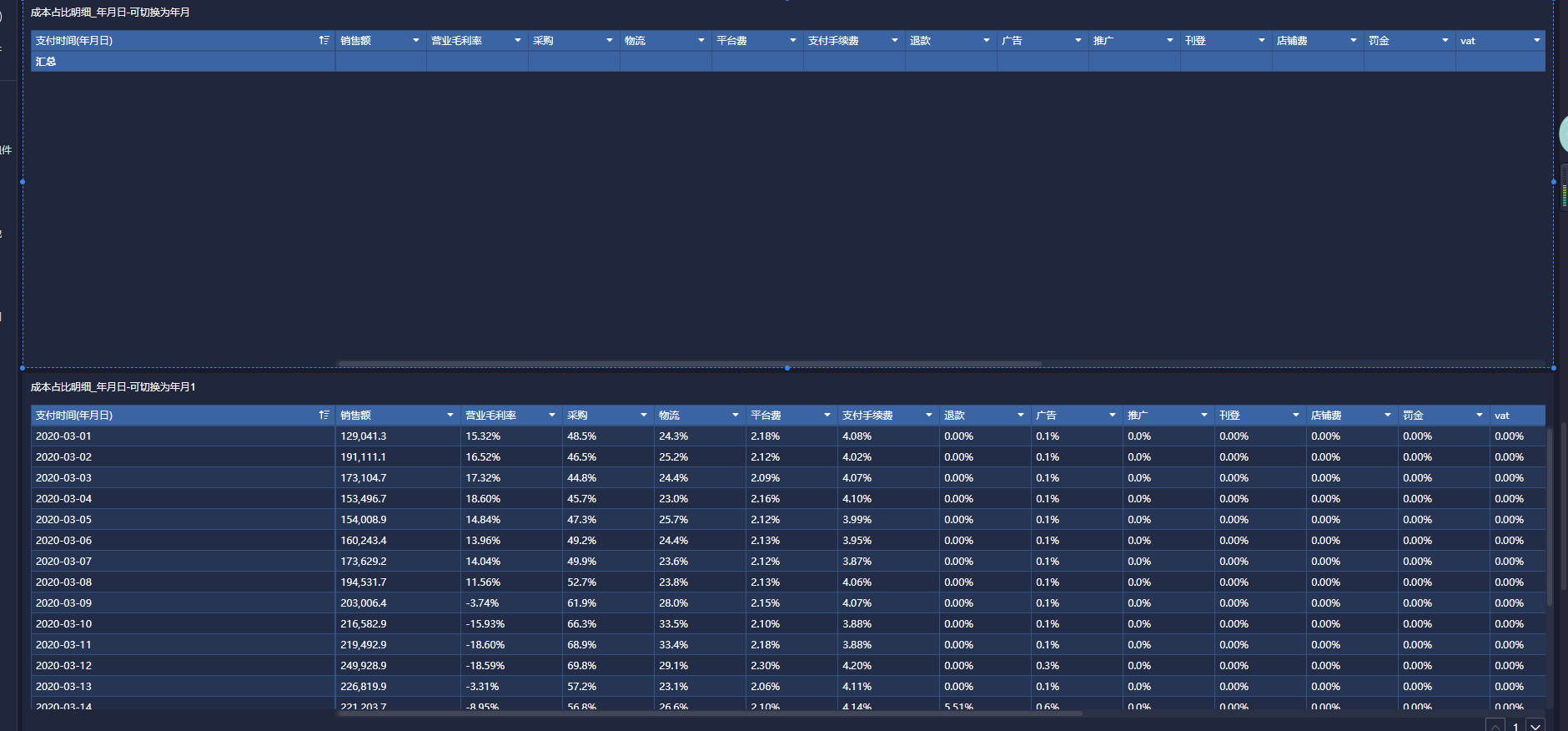Open 销售额 column dropdown in first table
The width and height of the screenshot is (1568, 731).
click(x=416, y=40)
